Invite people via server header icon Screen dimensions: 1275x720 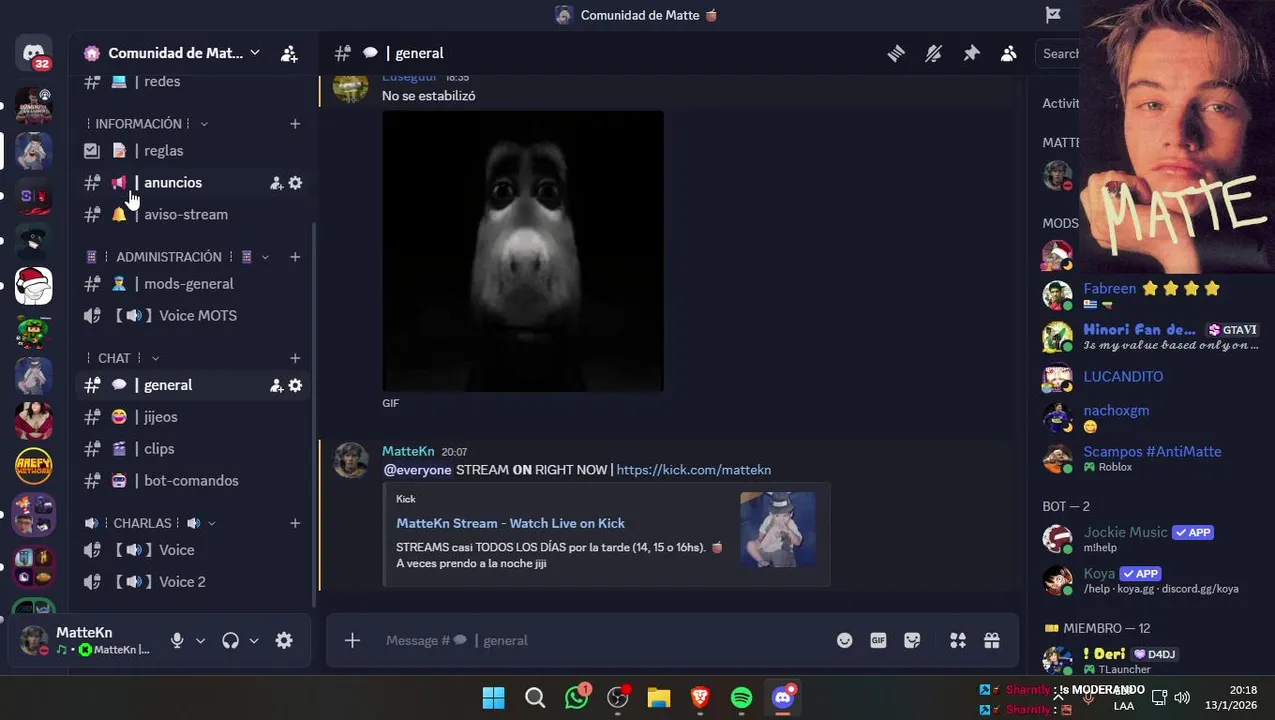tap(289, 53)
